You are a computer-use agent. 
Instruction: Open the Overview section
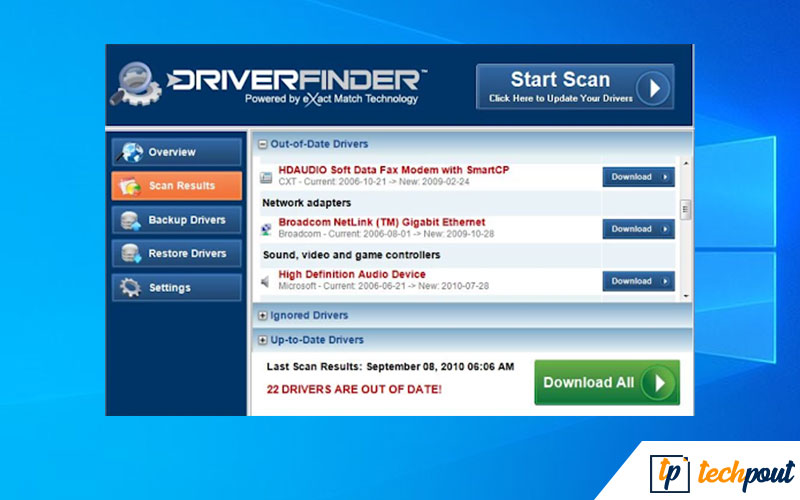(177, 152)
